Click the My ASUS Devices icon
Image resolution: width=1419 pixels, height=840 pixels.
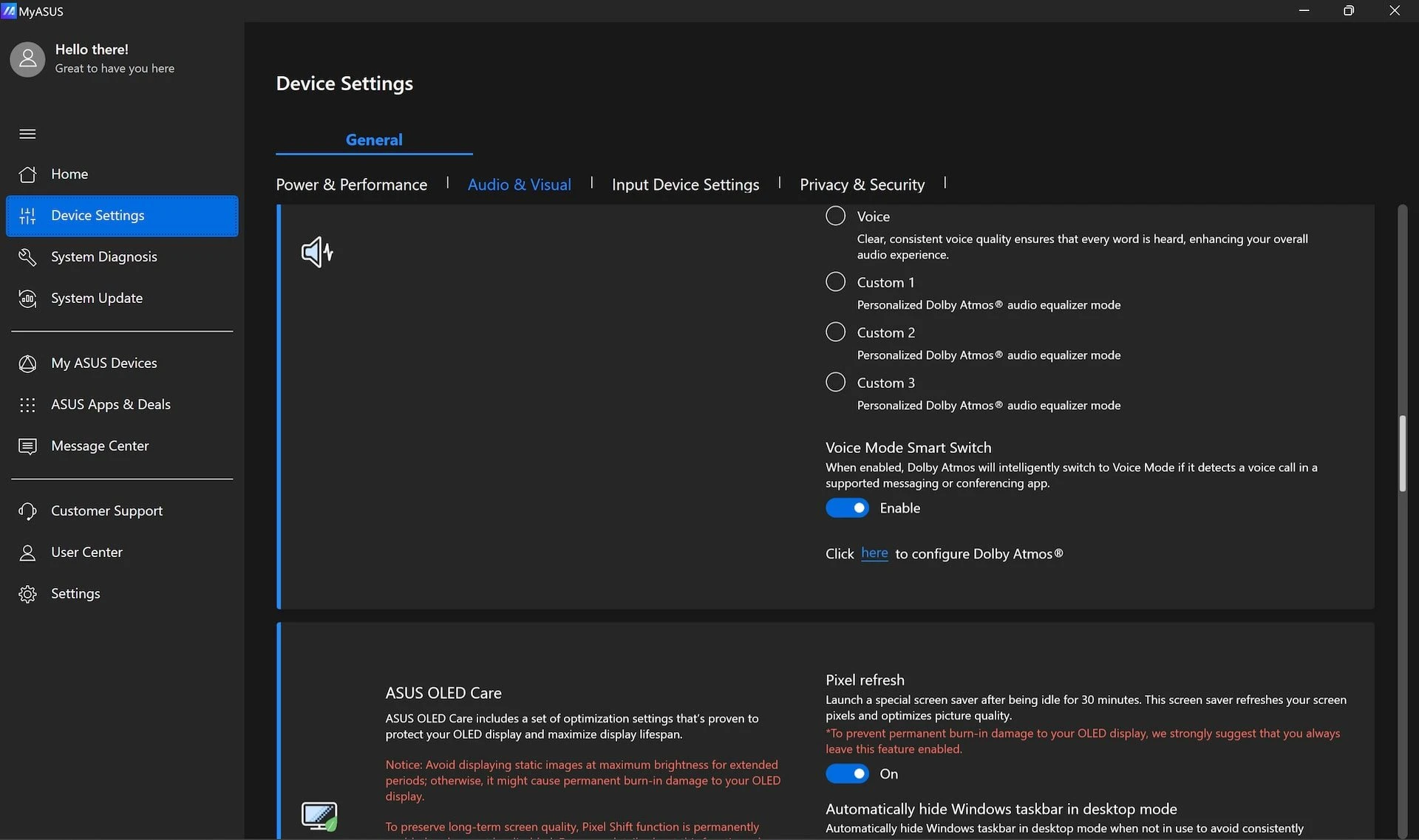coord(27,363)
